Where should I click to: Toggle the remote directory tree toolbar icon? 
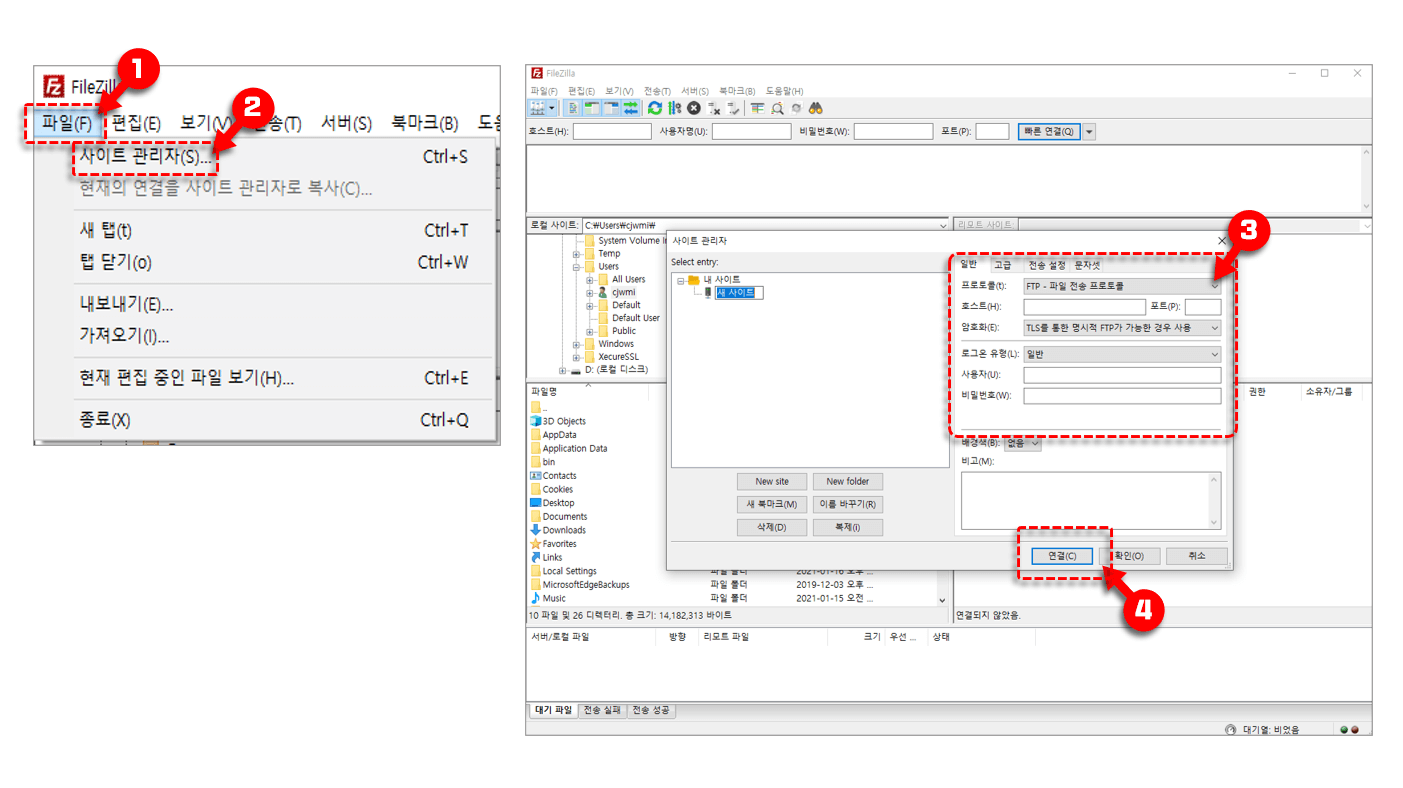pyautogui.click(x=611, y=108)
